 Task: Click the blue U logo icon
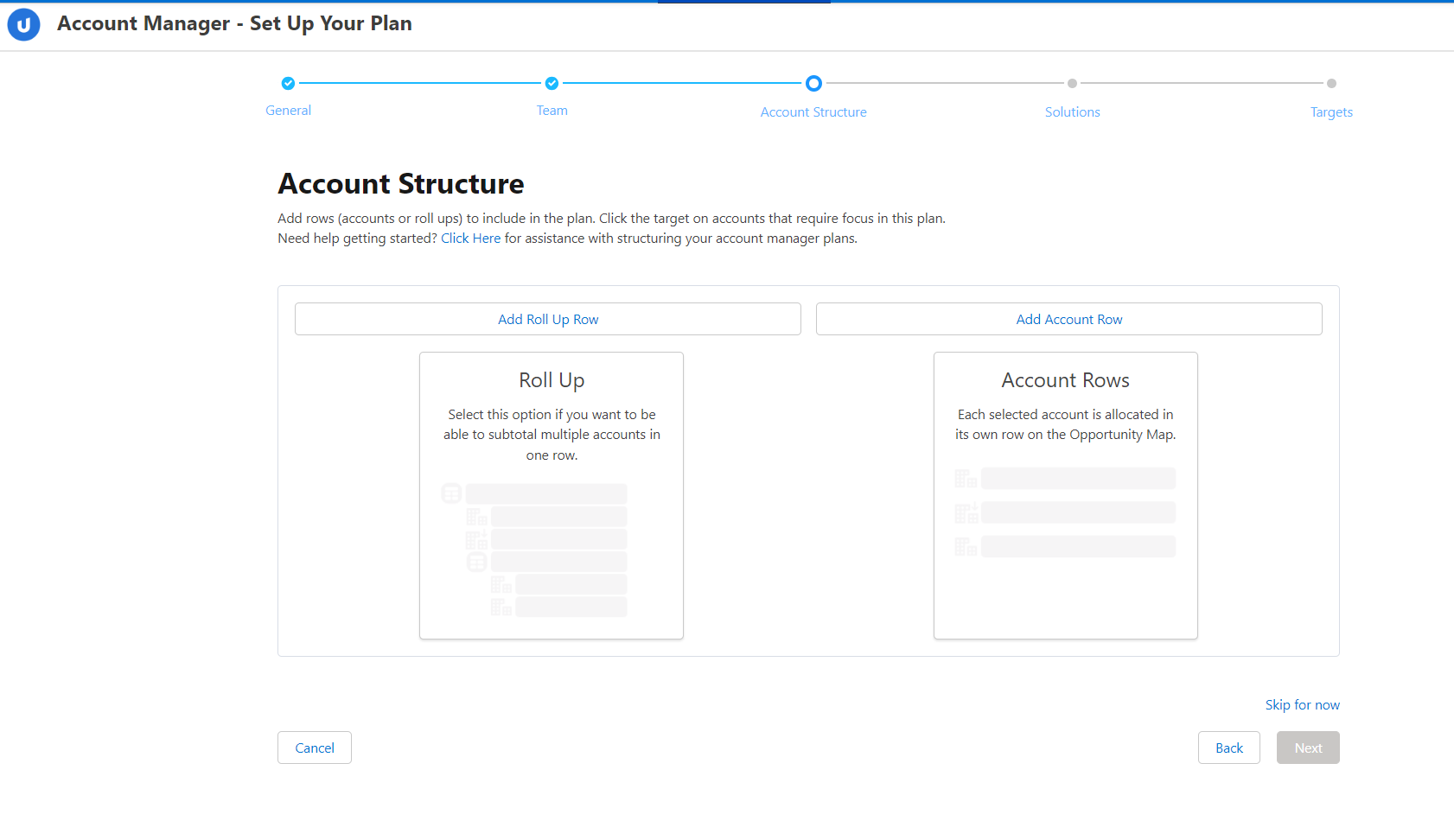coord(23,25)
